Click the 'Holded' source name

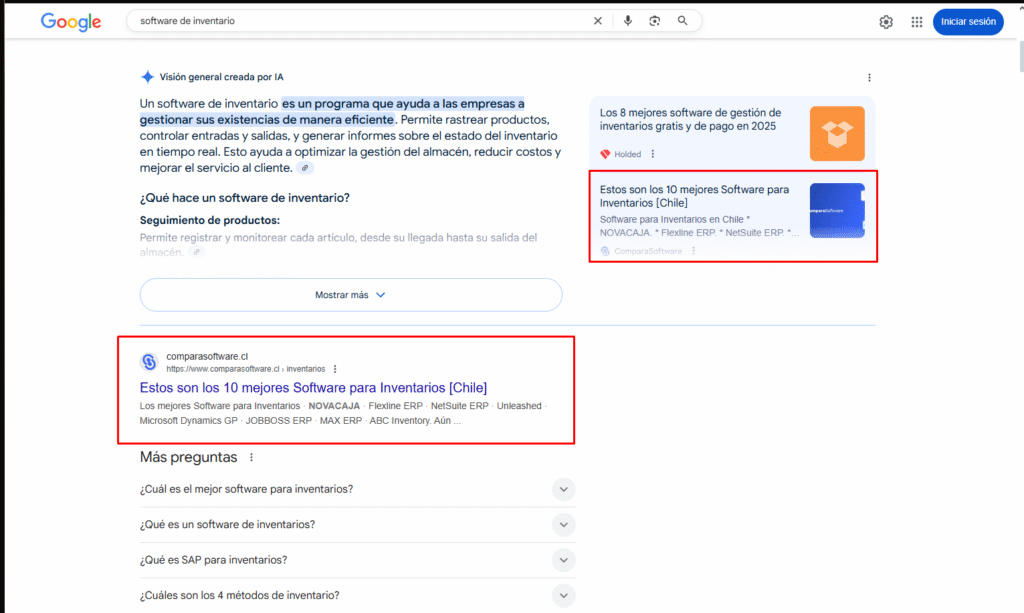628,154
